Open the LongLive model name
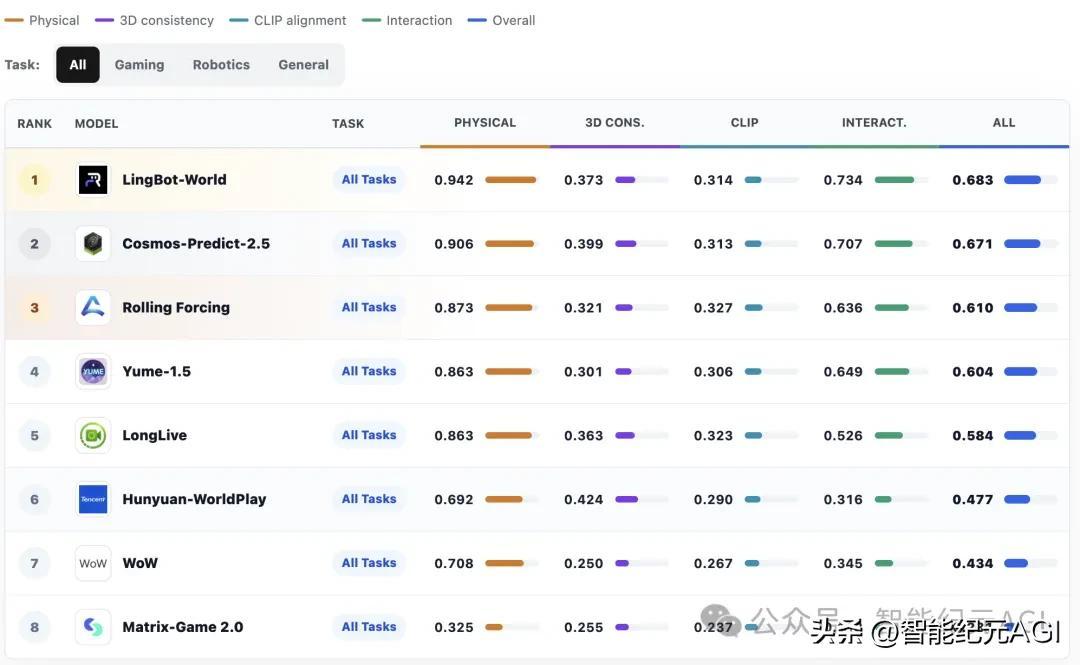 click(x=154, y=436)
